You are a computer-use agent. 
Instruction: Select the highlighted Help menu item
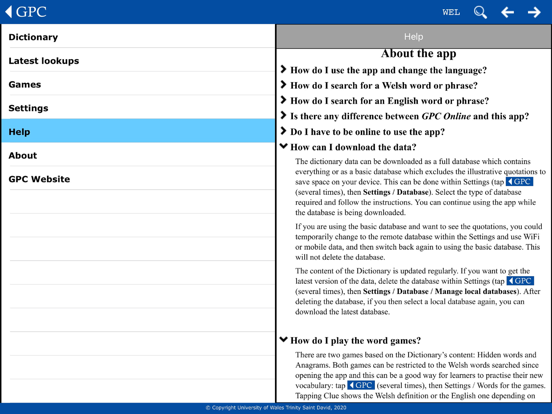point(138,131)
